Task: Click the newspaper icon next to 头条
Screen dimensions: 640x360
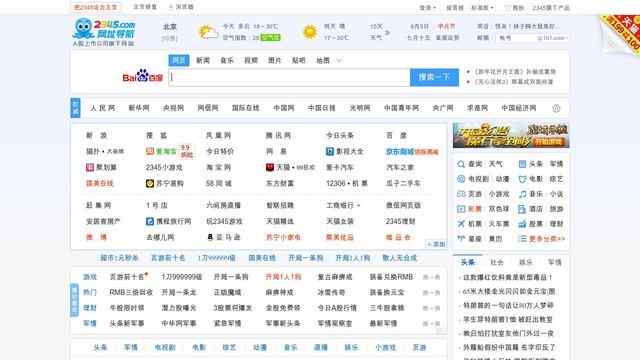Action: 522,164
